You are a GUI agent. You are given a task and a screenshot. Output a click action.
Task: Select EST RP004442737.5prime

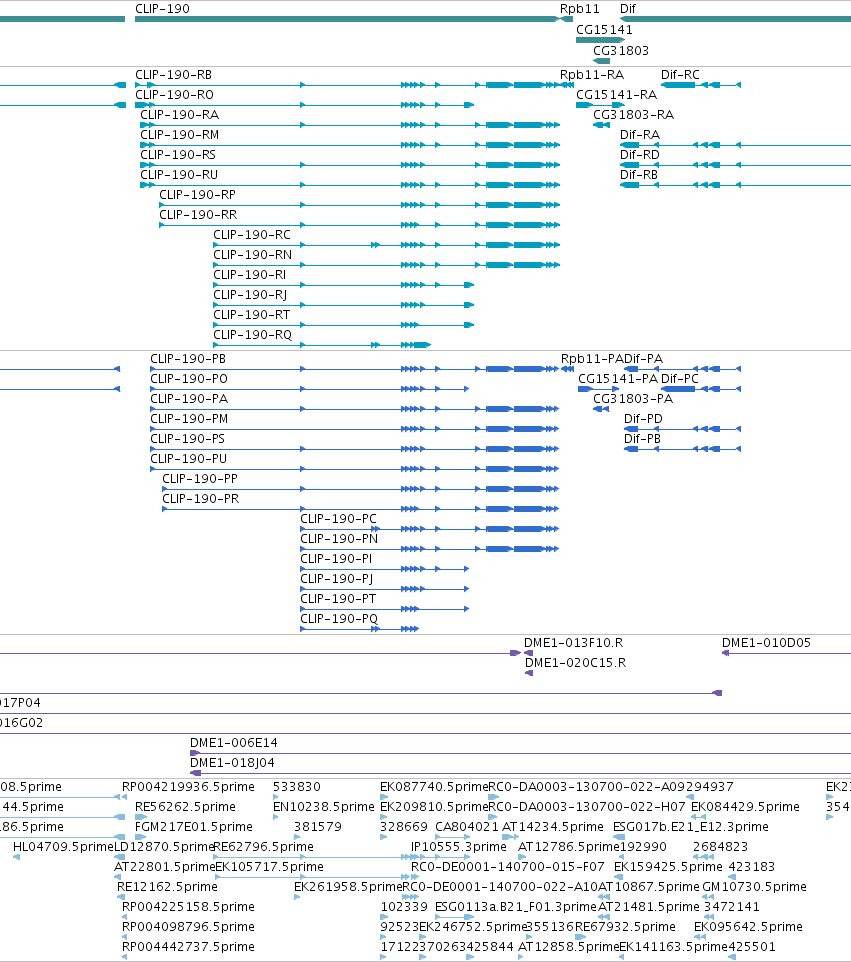tap(188, 947)
